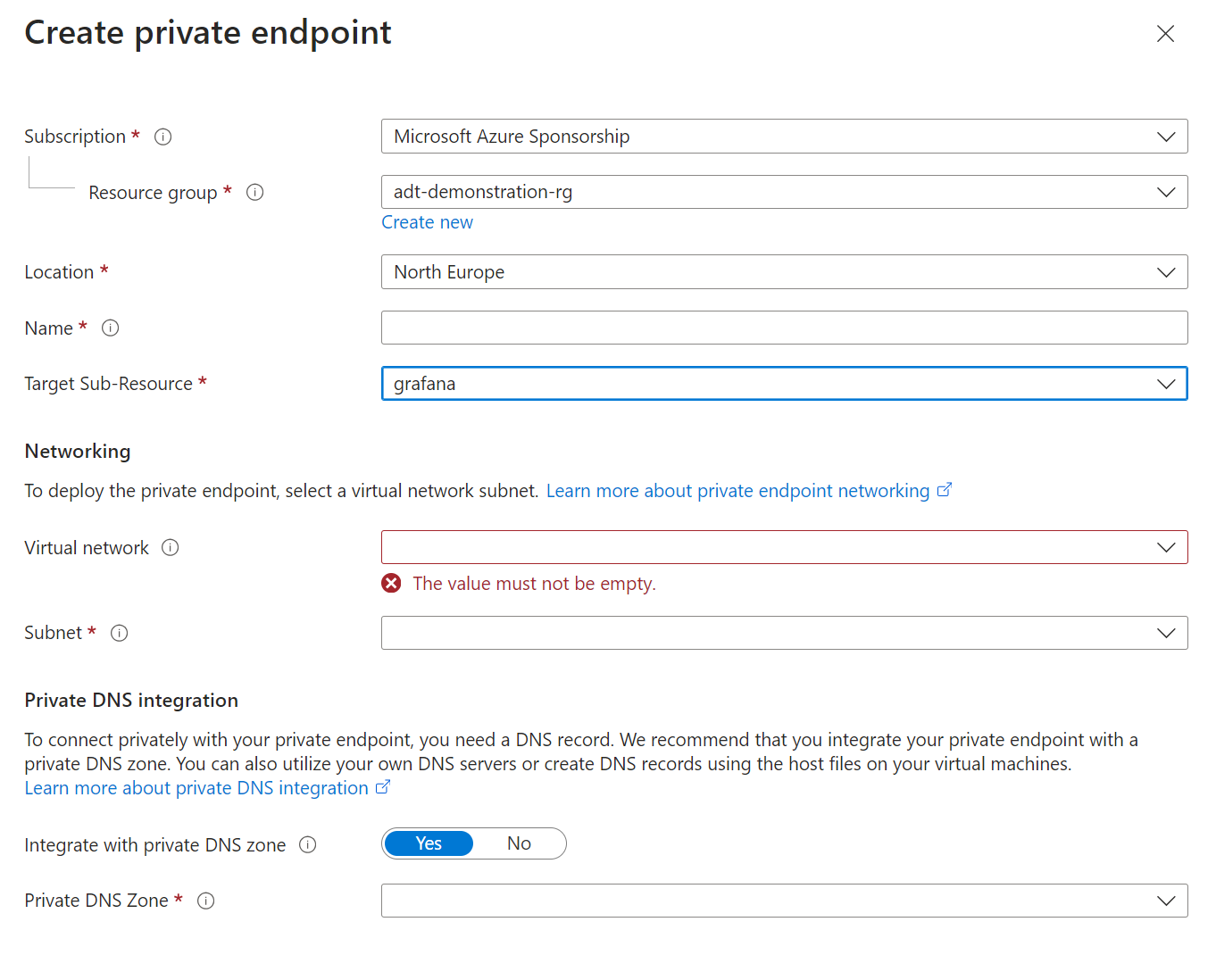Set private DNS zone integration to Yes
The image size is (1216, 980).
[x=429, y=843]
